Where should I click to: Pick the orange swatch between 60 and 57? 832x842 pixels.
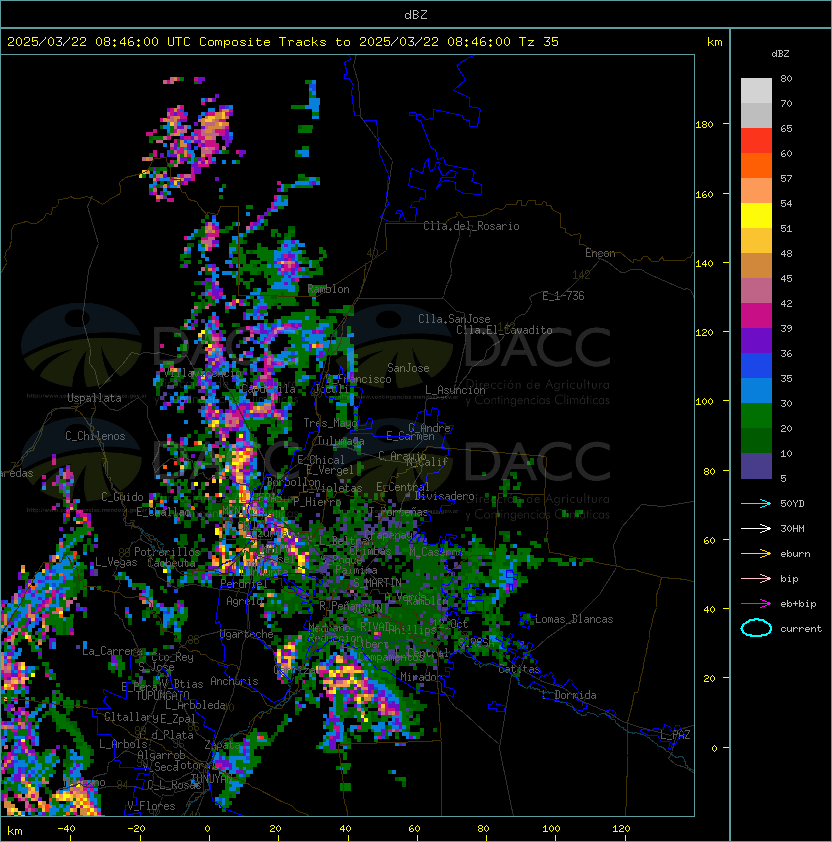click(756, 165)
